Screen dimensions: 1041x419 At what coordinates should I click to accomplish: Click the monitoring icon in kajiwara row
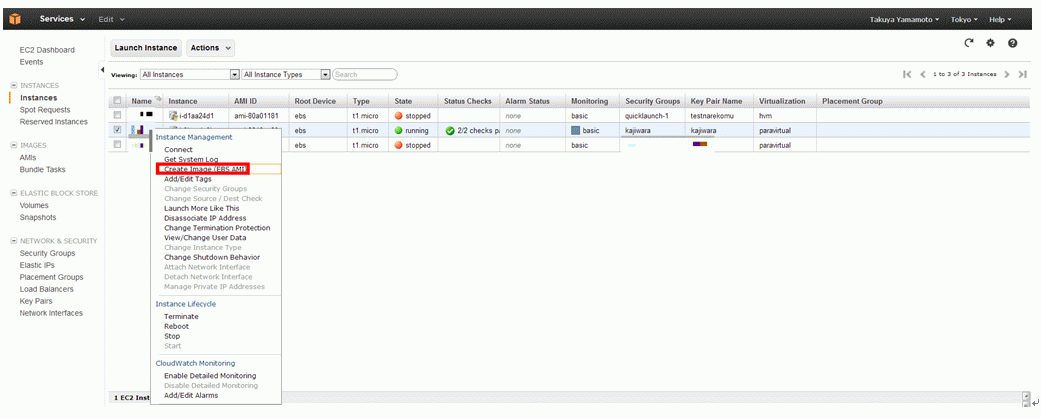click(x=576, y=131)
